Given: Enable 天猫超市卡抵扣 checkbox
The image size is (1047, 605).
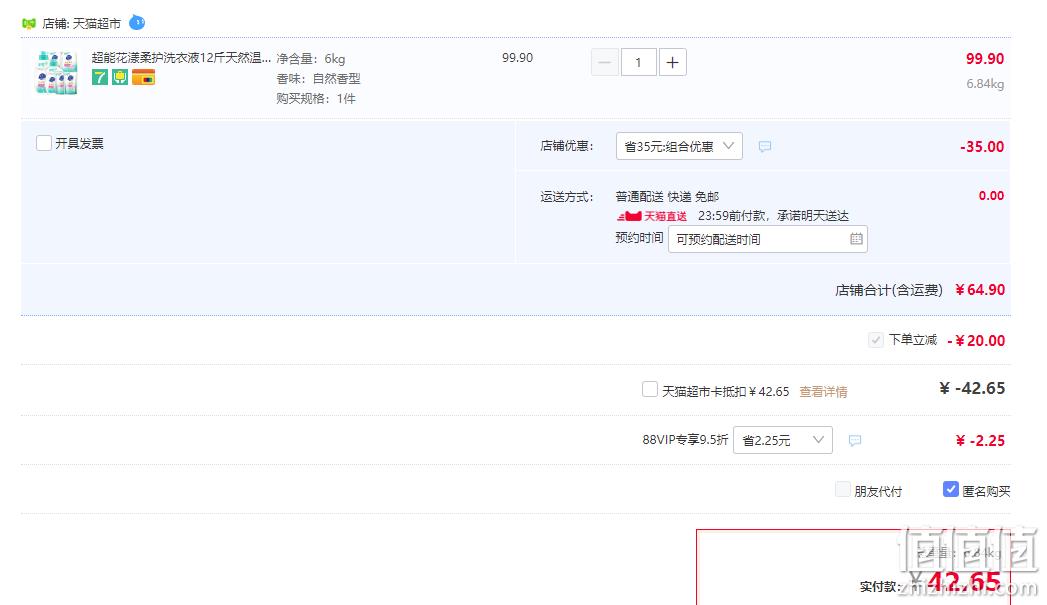Looking at the screenshot, I should coord(650,389).
